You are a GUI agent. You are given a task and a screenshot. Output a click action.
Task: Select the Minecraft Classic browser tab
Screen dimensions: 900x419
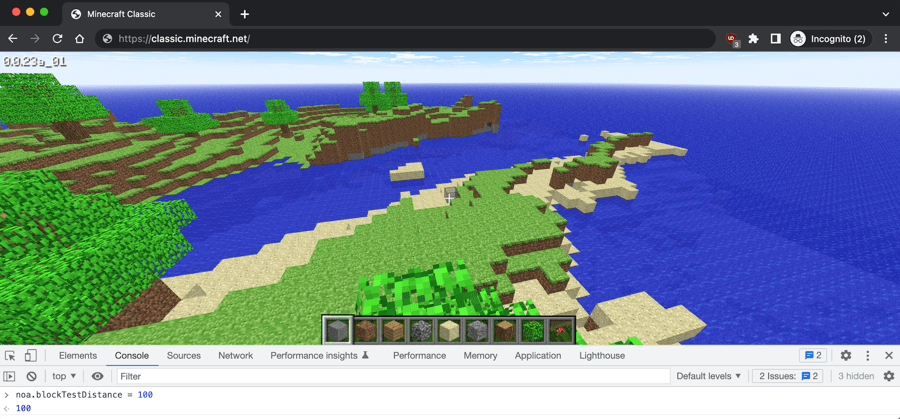145,14
